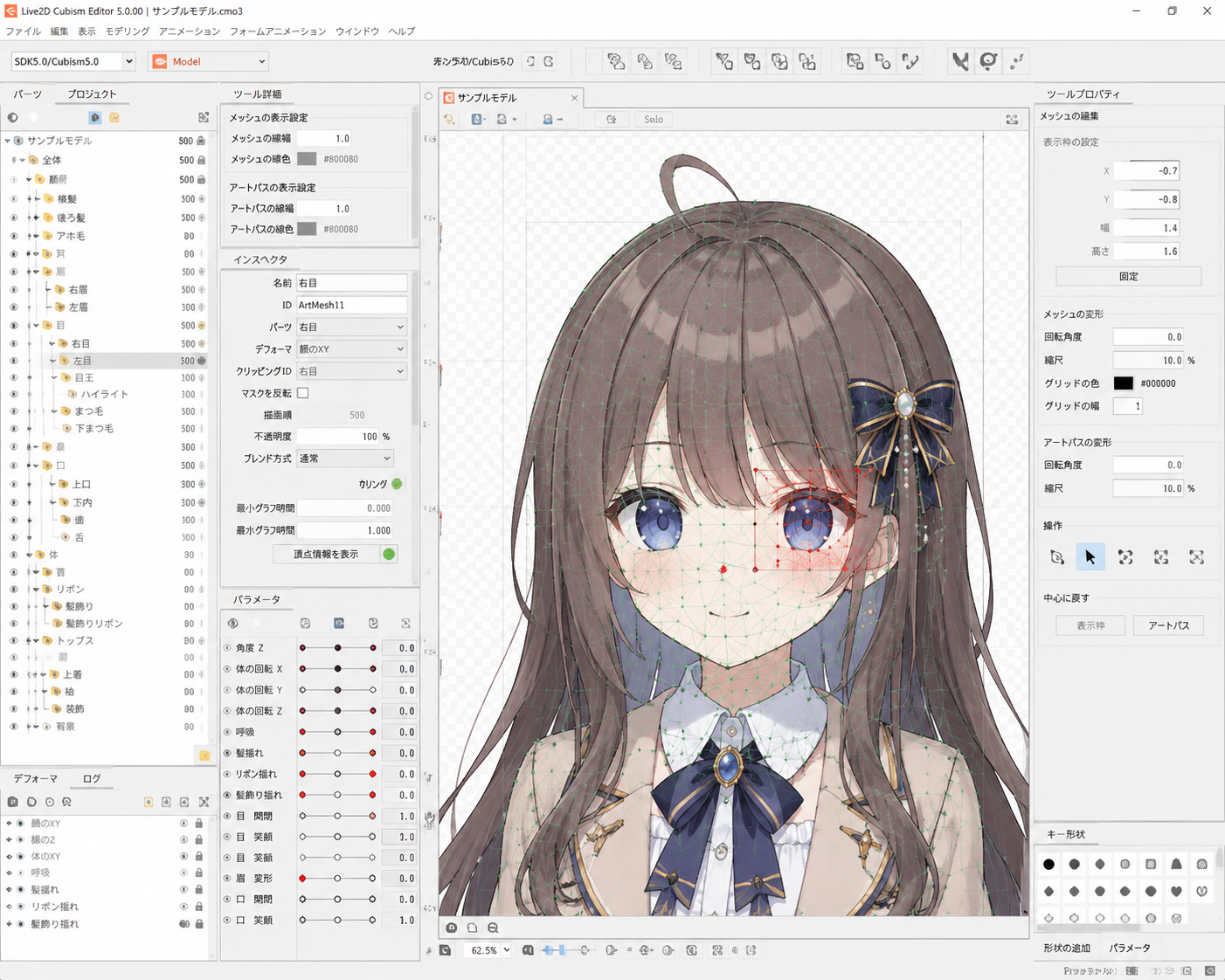This screenshot has height=980, width=1225.
Task: Open the パーツ dropdown in inspector
Action: click(351, 327)
